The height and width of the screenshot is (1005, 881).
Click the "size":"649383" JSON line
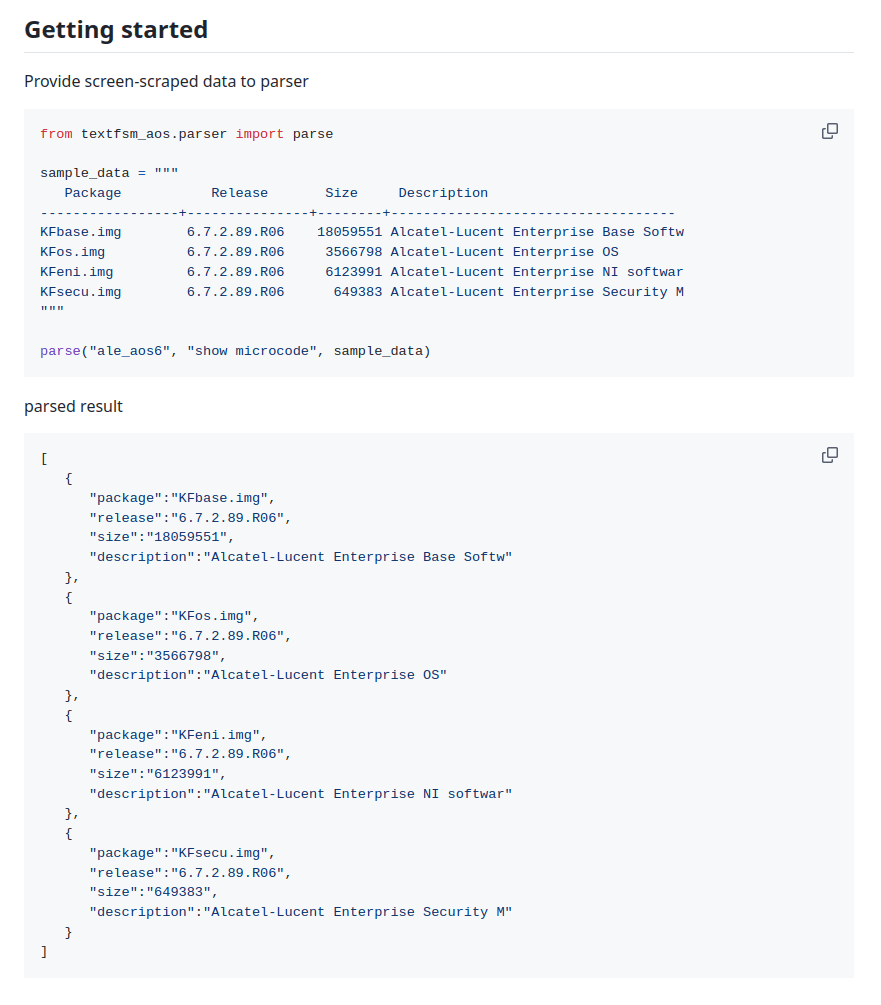(153, 892)
